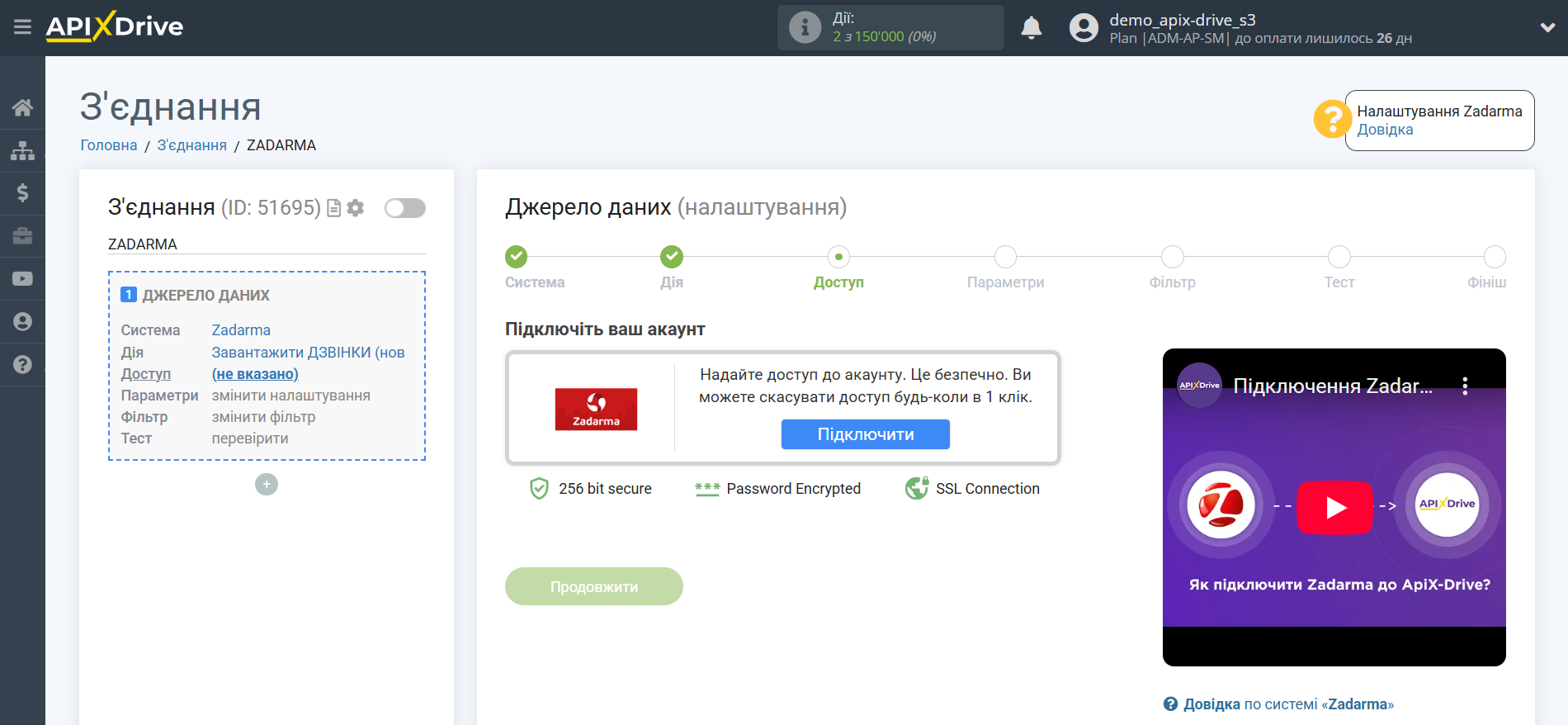Image resolution: width=1568 pixels, height=725 pixels.
Task: Click the (не вказано) access link
Action: [x=255, y=374]
